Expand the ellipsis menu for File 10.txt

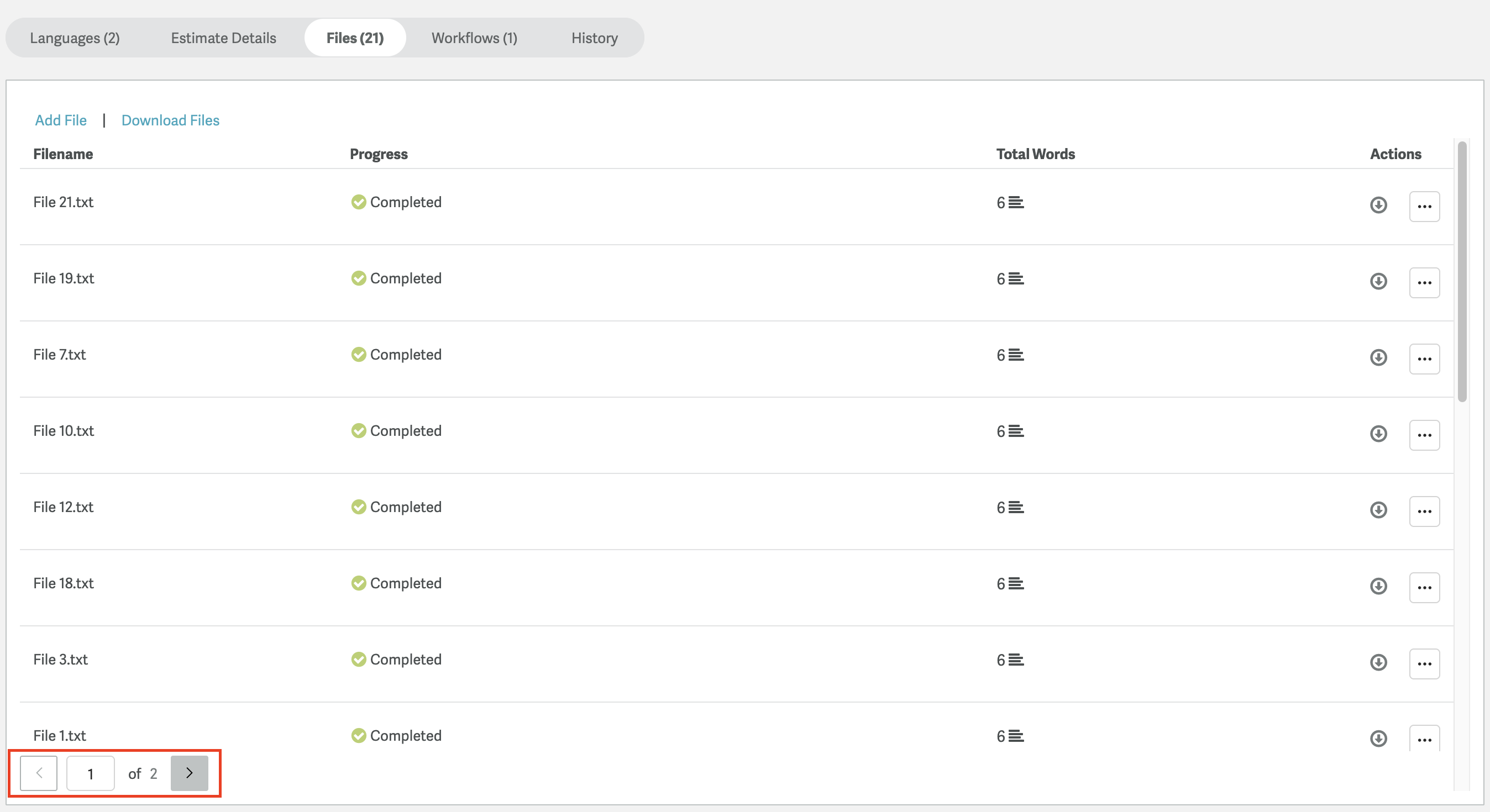tap(1424, 435)
